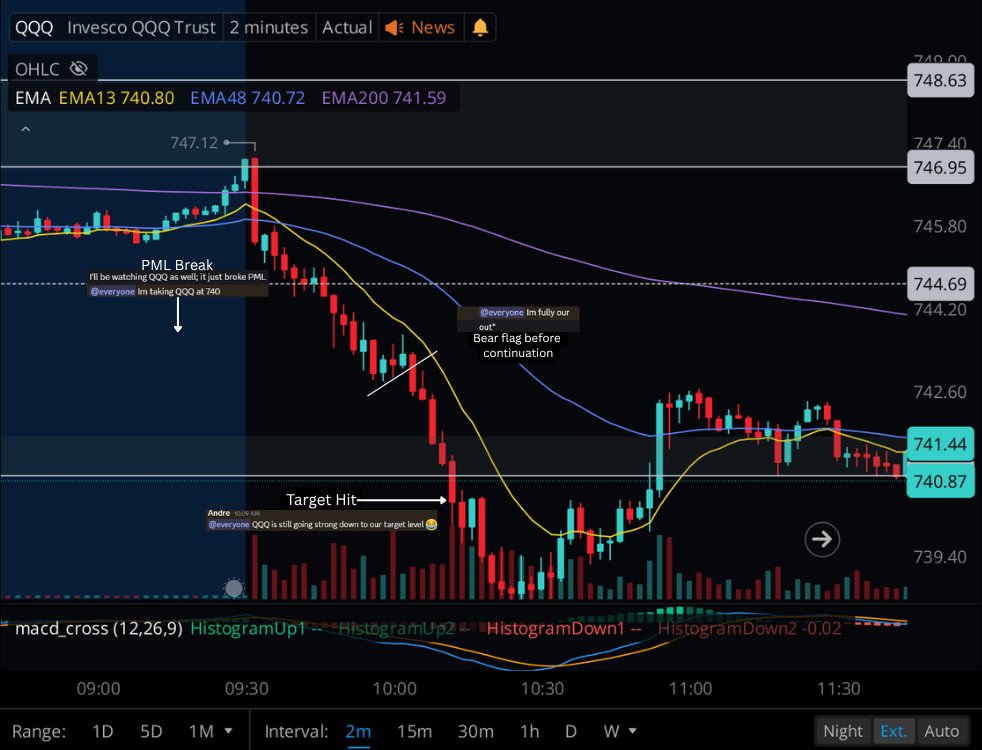Screen dimensions: 982x750
Task: Select the 30m interval
Action: pos(475,731)
